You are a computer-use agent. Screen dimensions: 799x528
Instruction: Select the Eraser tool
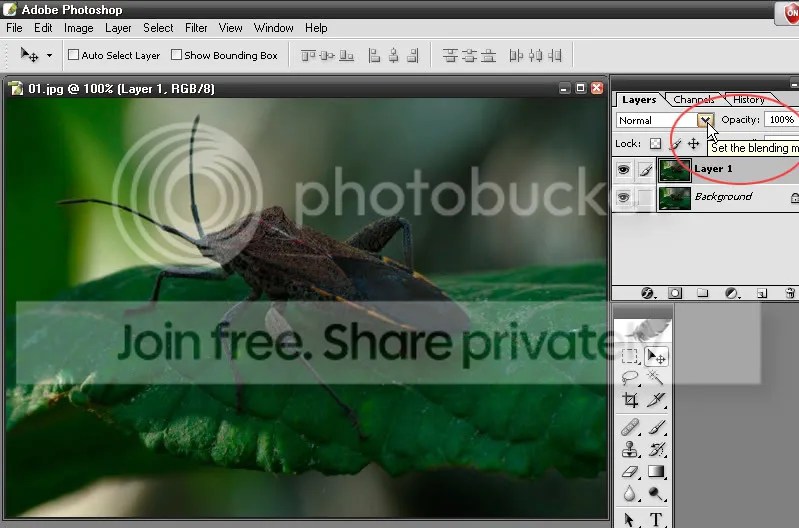[630, 471]
